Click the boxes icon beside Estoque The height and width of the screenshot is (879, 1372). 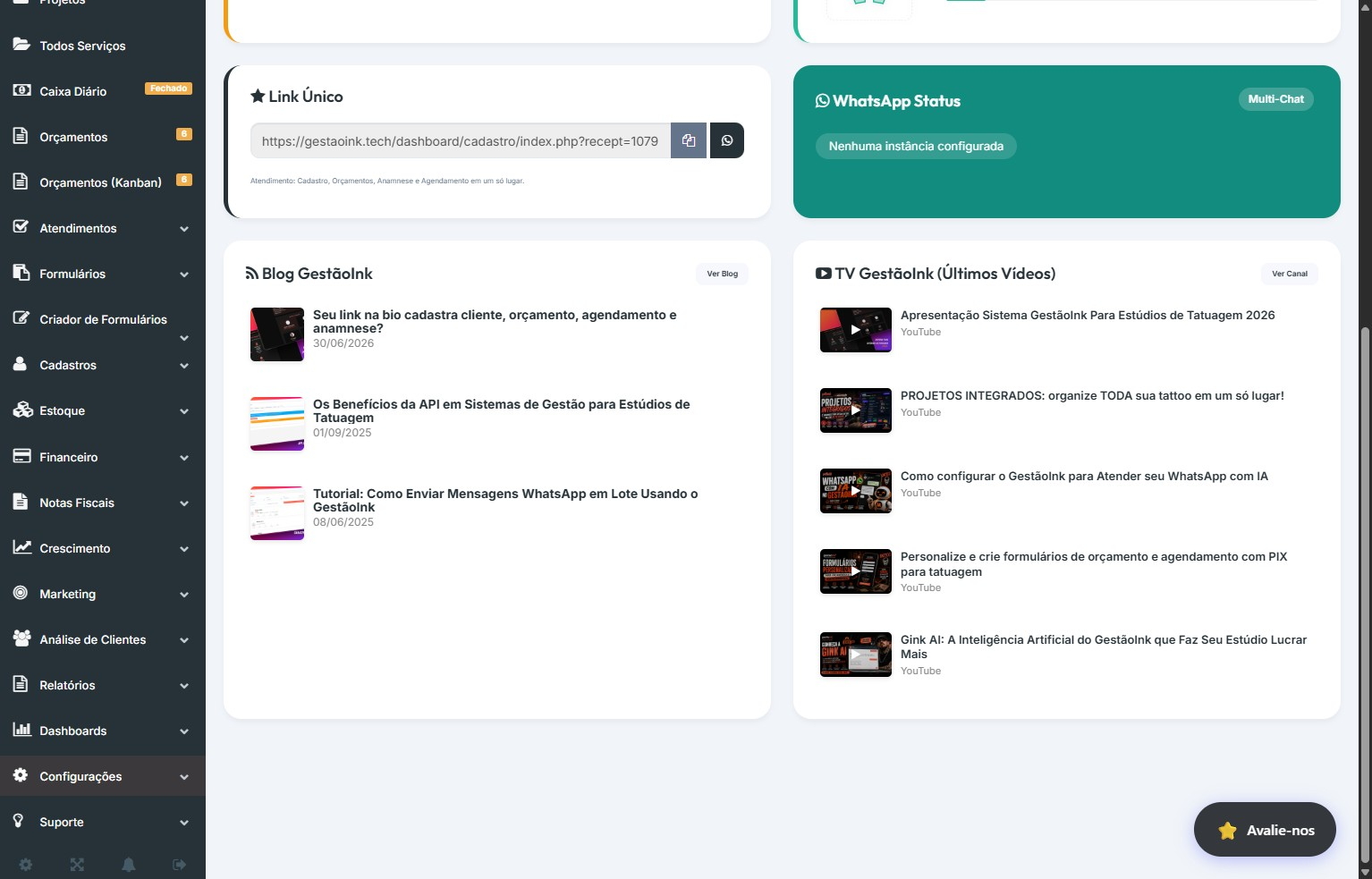[x=22, y=410]
